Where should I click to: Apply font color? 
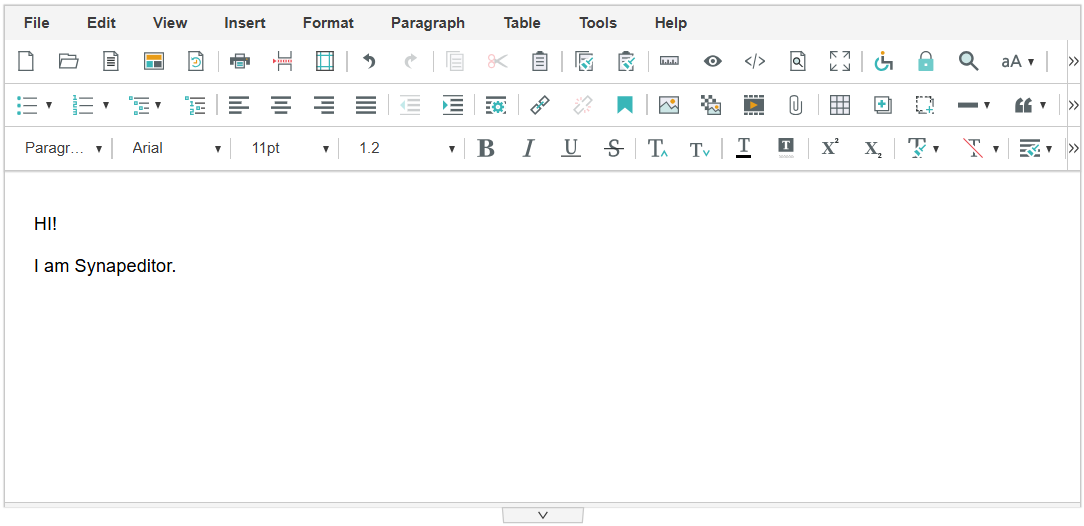pyautogui.click(x=743, y=148)
